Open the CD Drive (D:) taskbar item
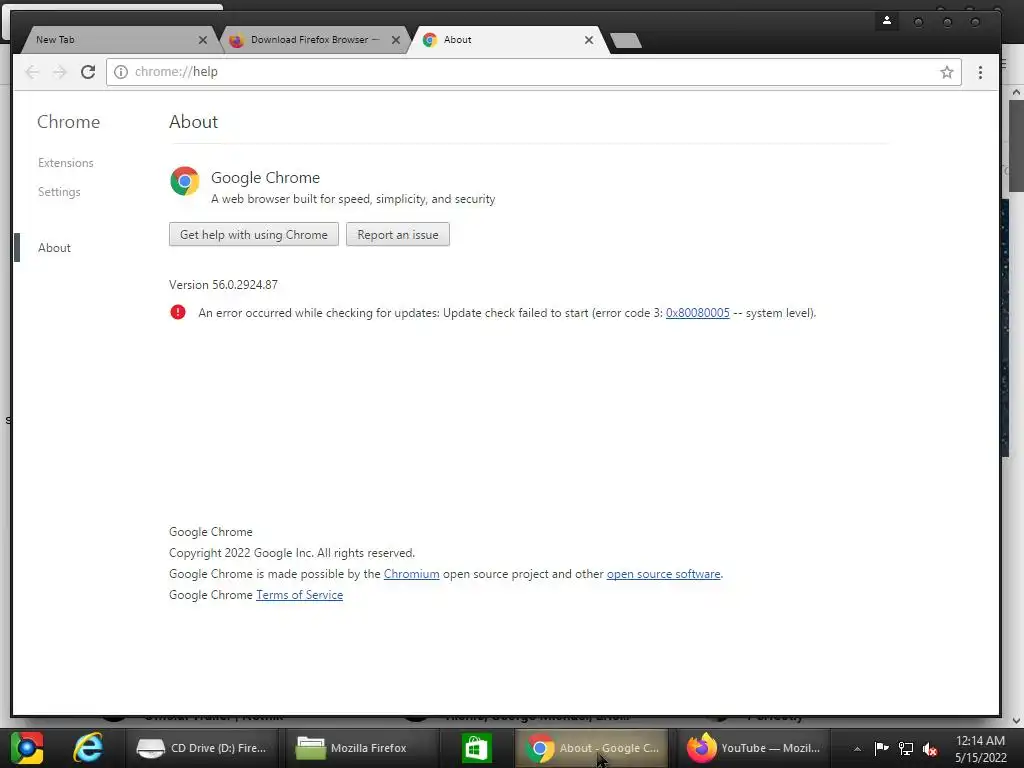 [201, 748]
